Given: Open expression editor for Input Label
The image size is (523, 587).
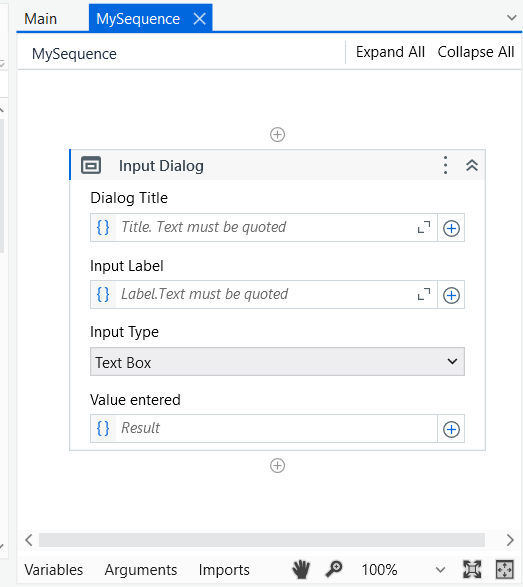Looking at the screenshot, I should tap(424, 294).
